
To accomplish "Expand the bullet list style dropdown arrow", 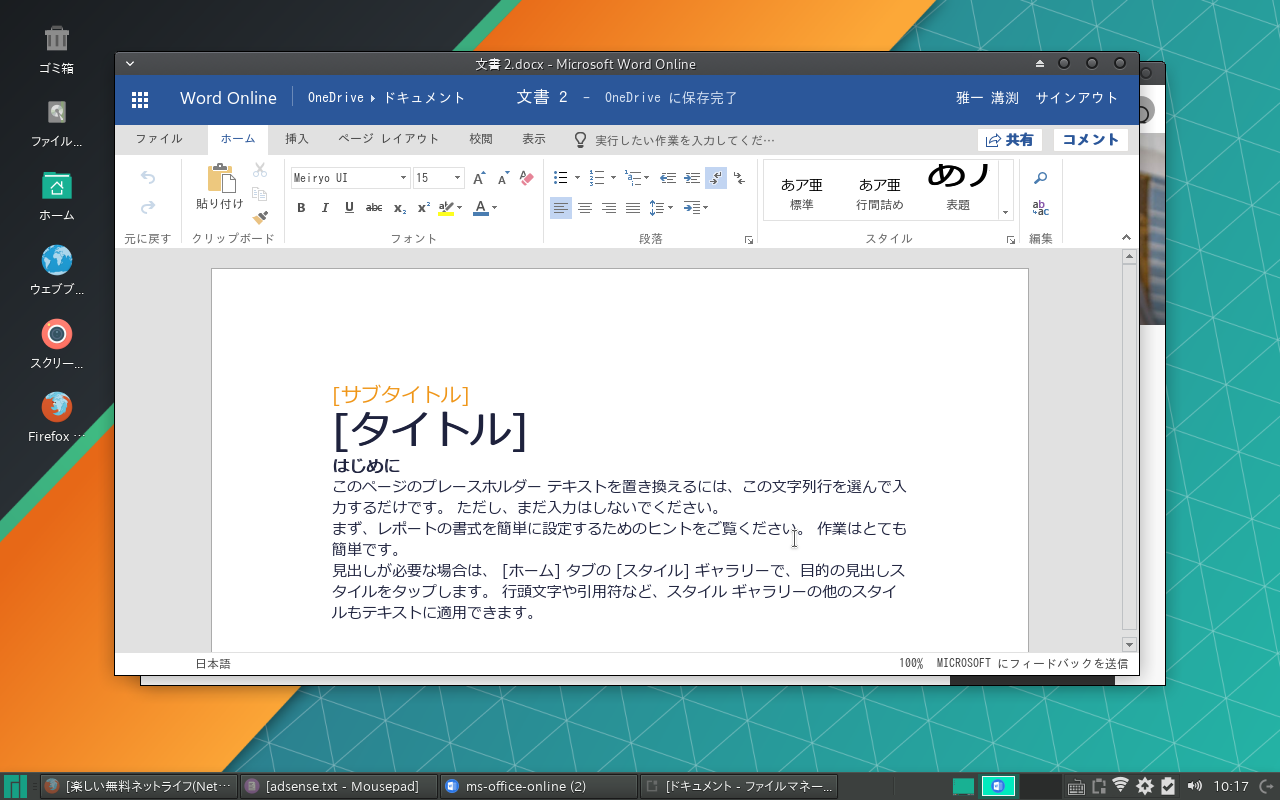I will [x=575, y=178].
